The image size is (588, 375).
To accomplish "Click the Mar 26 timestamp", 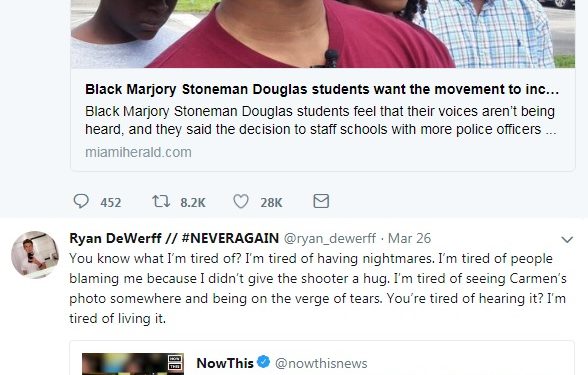I will coord(410,238).
